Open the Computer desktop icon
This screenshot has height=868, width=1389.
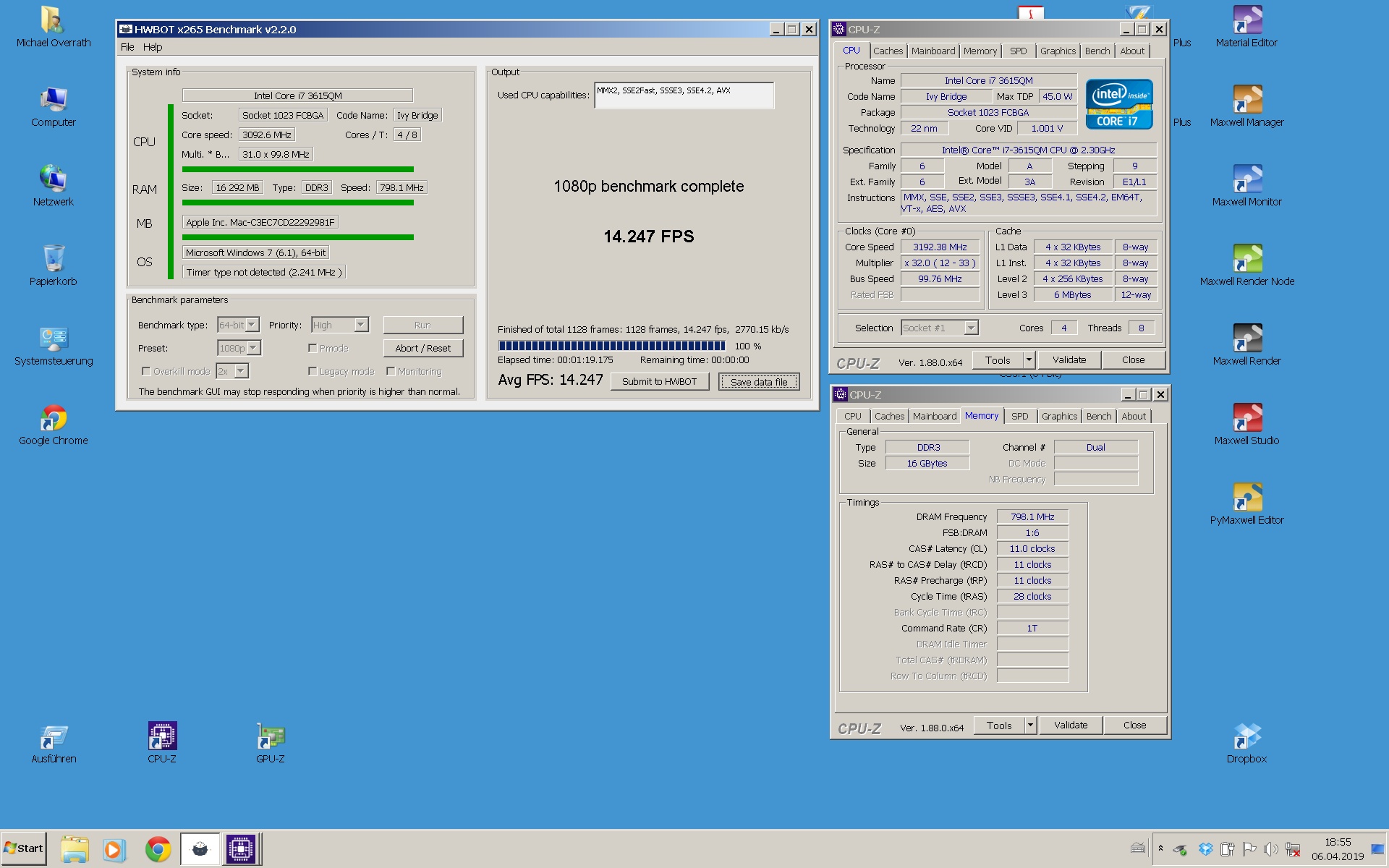54,106
